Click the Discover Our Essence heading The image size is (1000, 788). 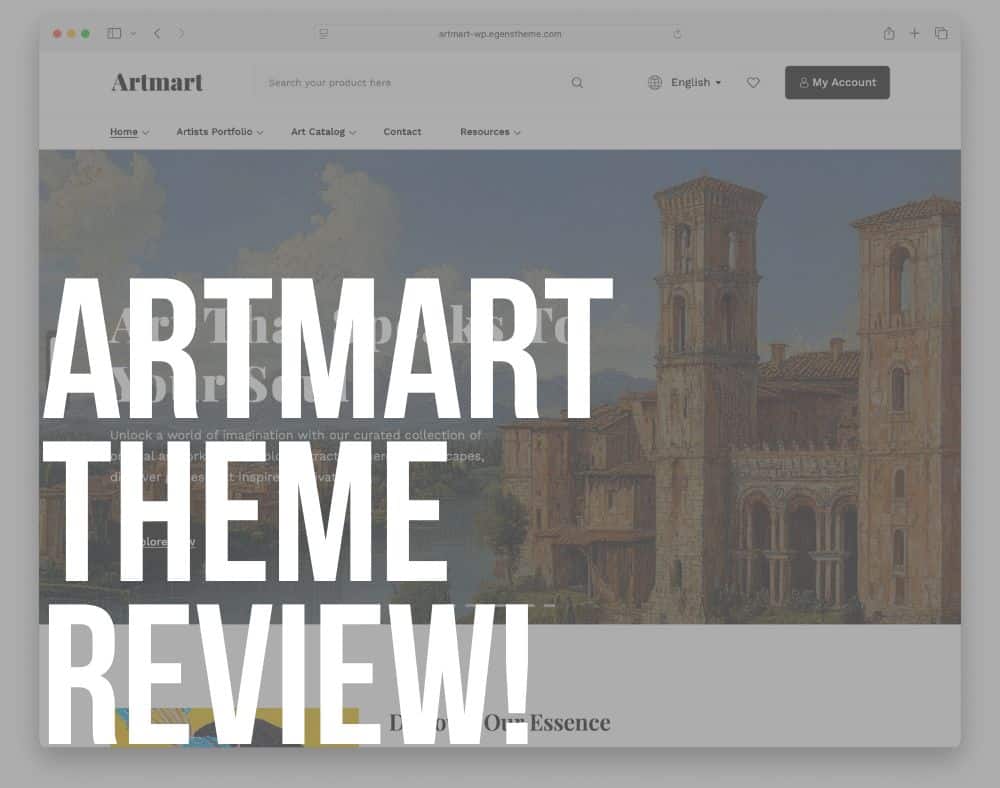point(500,723)
